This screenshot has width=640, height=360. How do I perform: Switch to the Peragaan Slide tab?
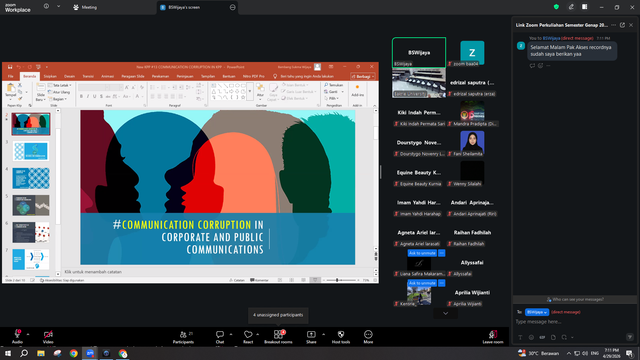[133, 76]
